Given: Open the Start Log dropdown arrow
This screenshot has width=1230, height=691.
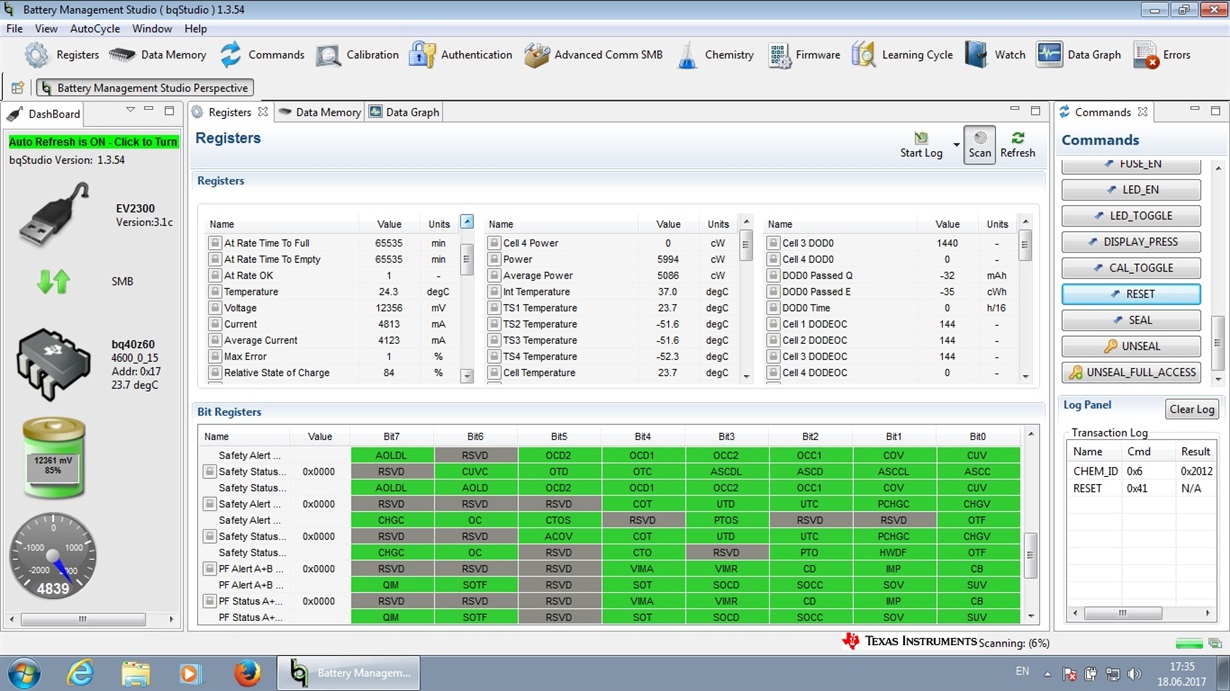Looking at the screenshot, I should [x=955, y=146].
